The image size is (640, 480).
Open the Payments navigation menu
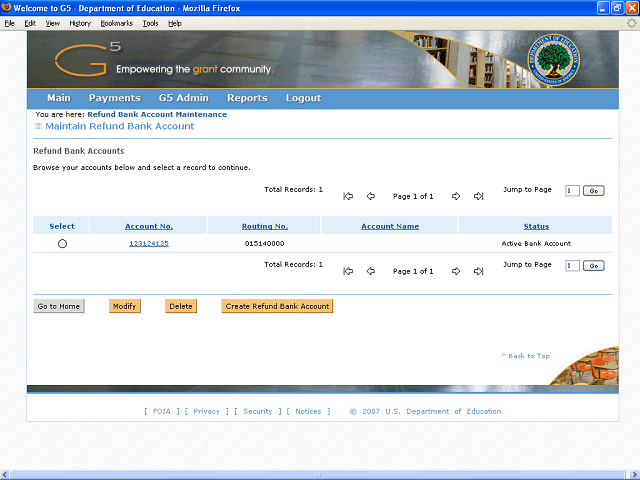click(114, 98)
